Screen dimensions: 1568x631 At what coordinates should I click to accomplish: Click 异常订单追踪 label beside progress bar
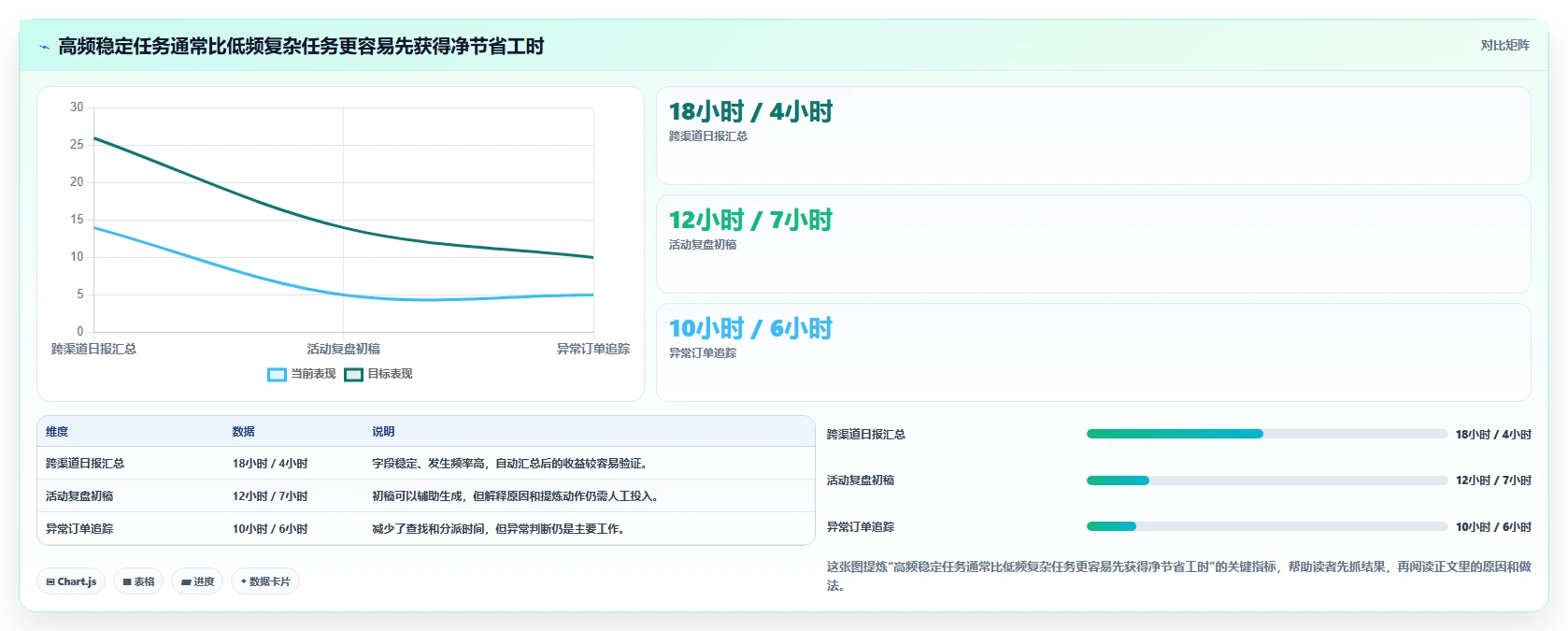click(860, 527)
